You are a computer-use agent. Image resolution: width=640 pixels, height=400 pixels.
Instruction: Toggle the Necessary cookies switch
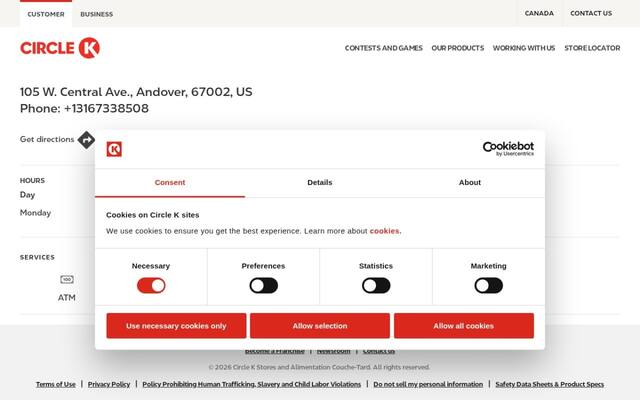(x=151, y=285)
